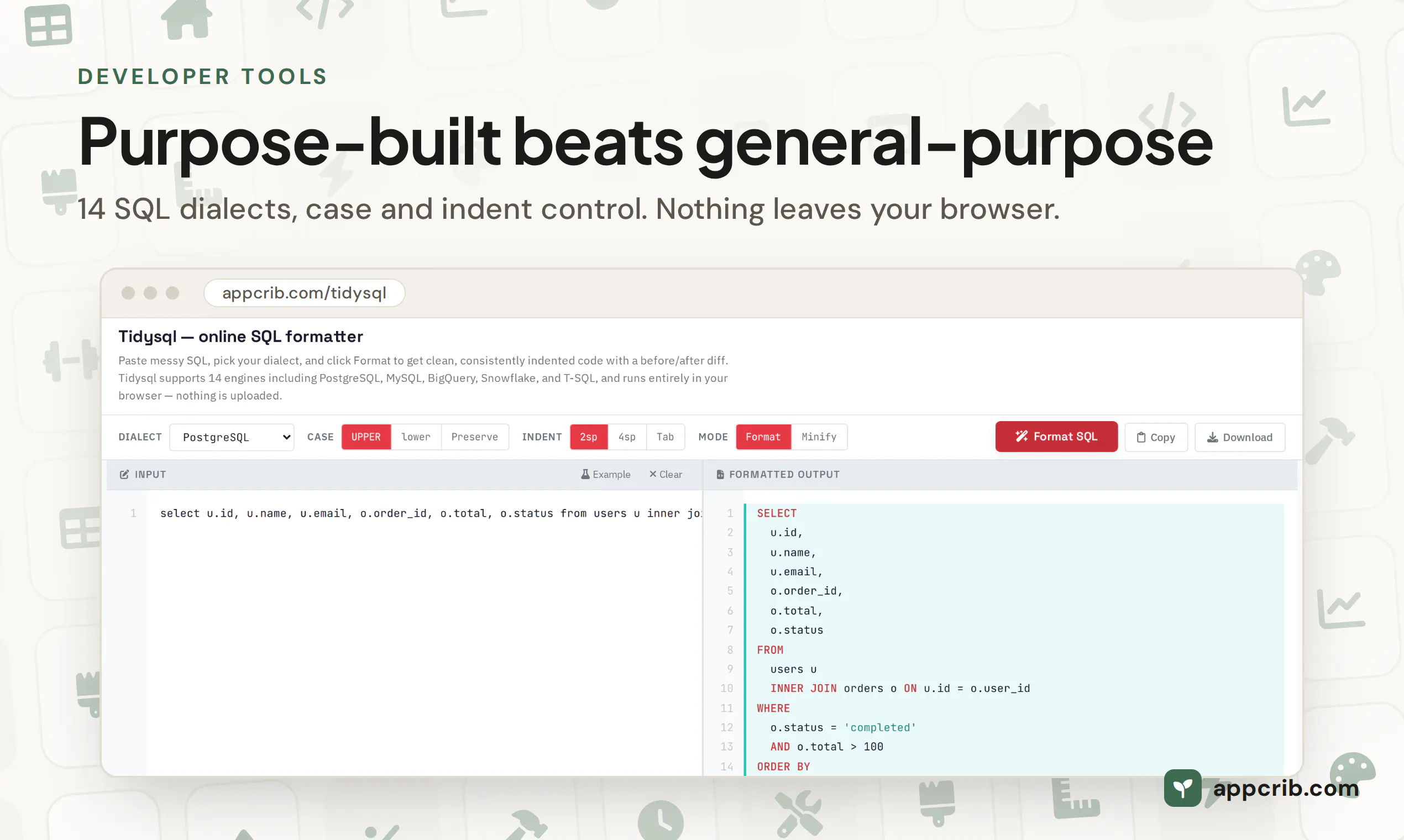Click the MODE label
The height and width of the screenshot is (840, 1404).
(713, 437)
